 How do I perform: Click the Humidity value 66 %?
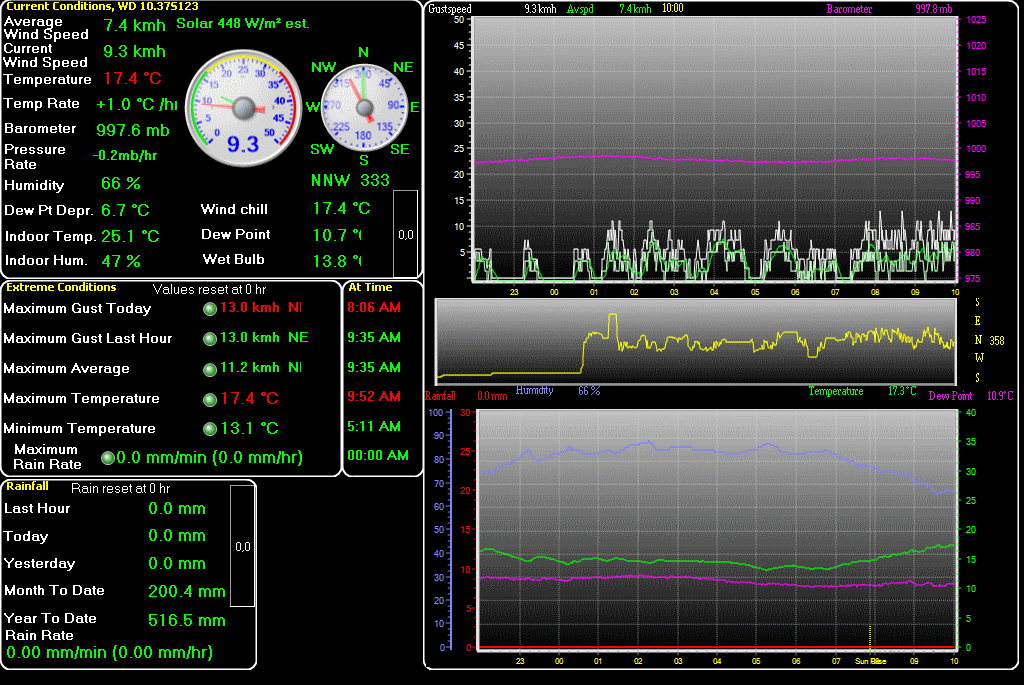[x=121, y=183]
